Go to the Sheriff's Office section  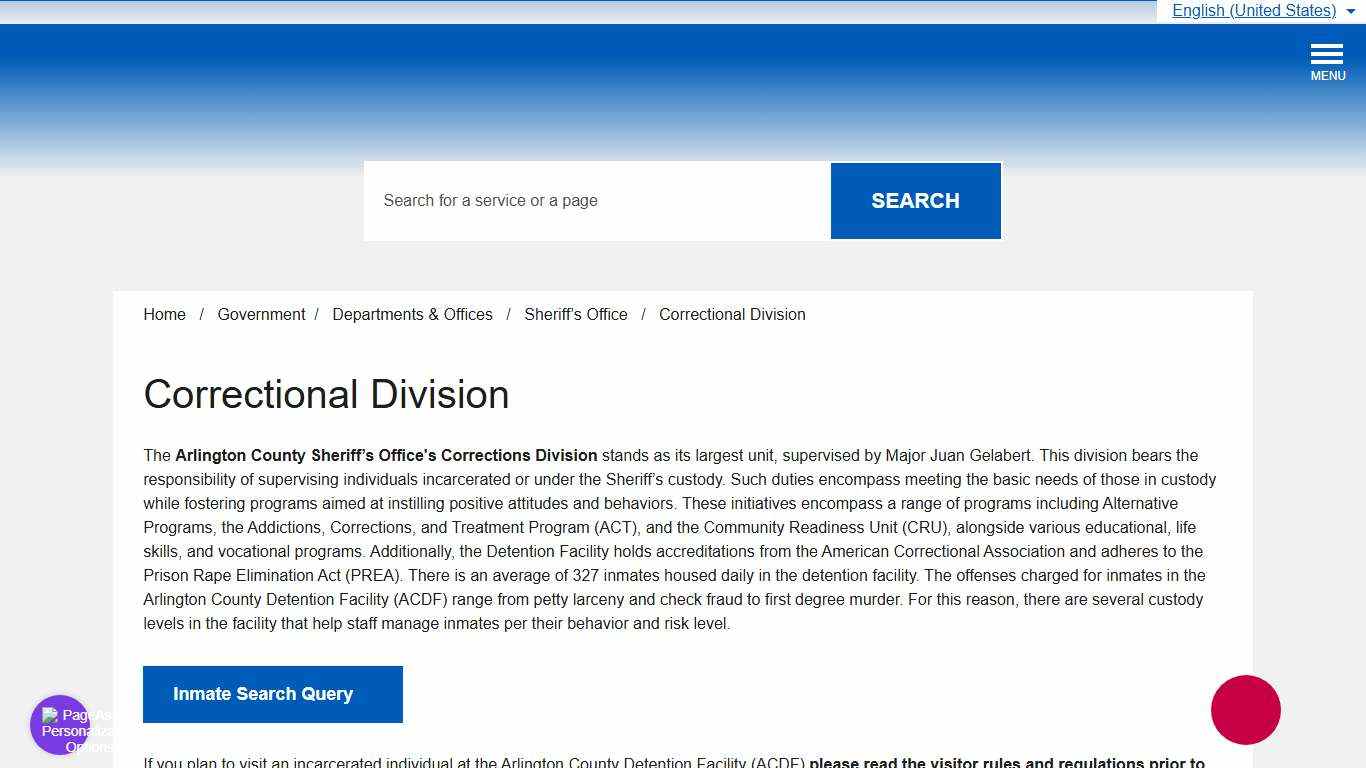pyautogui.click(x=575, y=314)
